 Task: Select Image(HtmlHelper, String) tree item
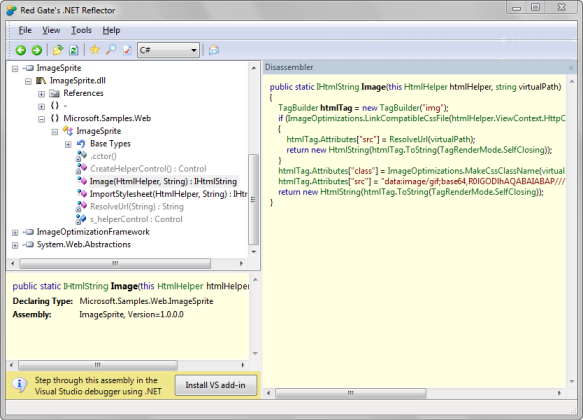pyautogui.click(x=163, y=181)
